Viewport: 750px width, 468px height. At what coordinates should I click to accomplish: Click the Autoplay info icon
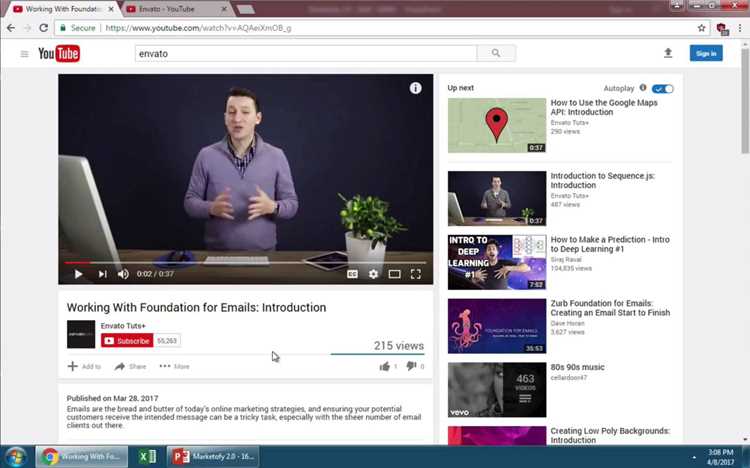643,88
